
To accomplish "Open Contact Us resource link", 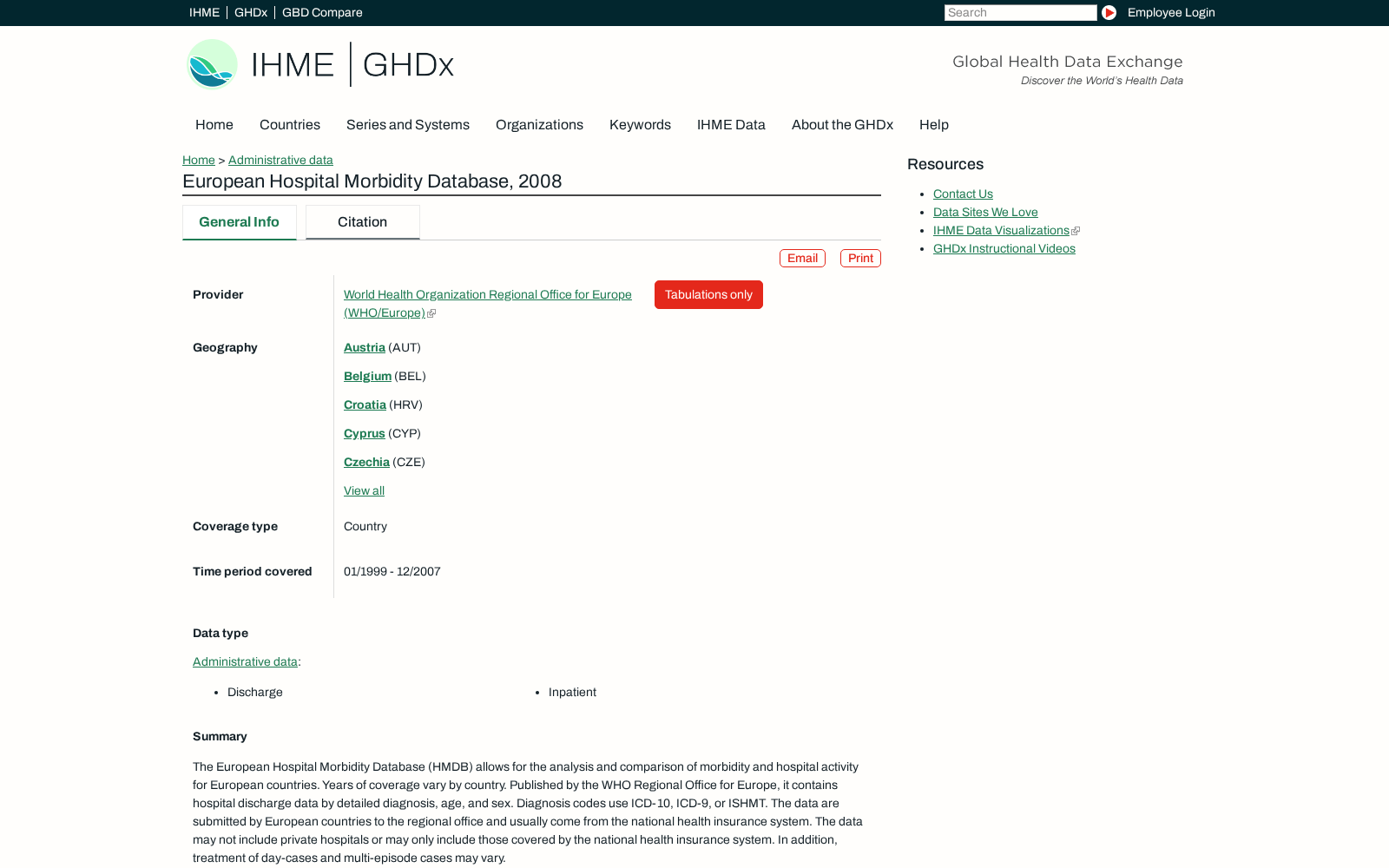I will (963, 194).
